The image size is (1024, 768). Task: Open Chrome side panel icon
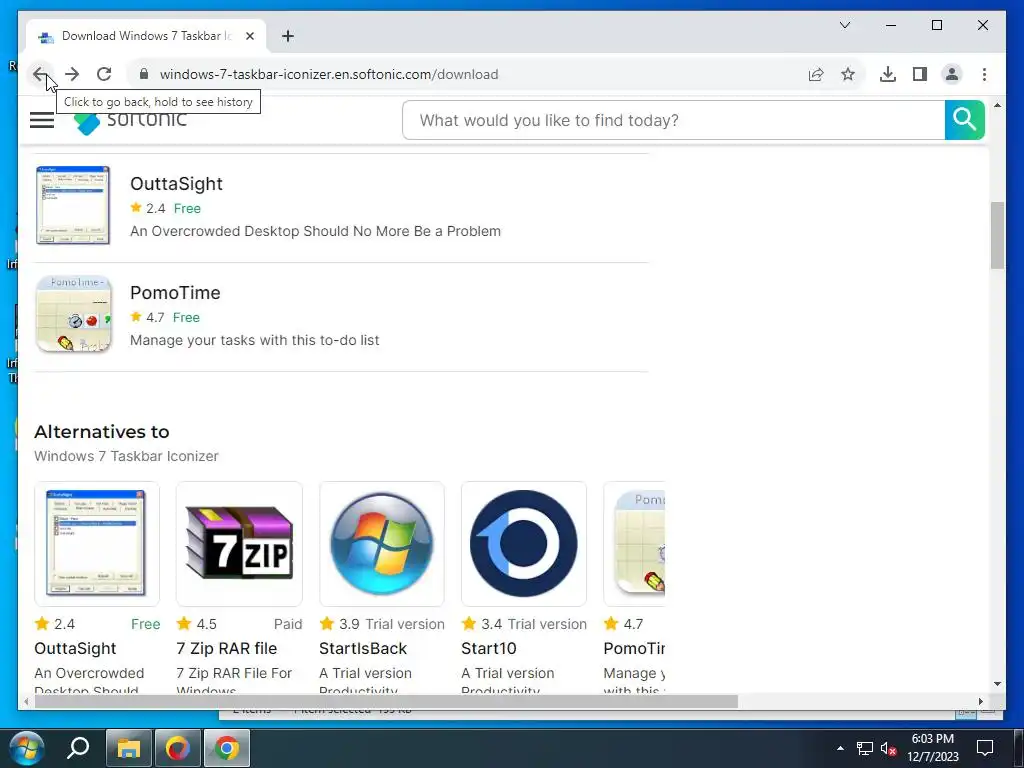[x=920, y=74]
